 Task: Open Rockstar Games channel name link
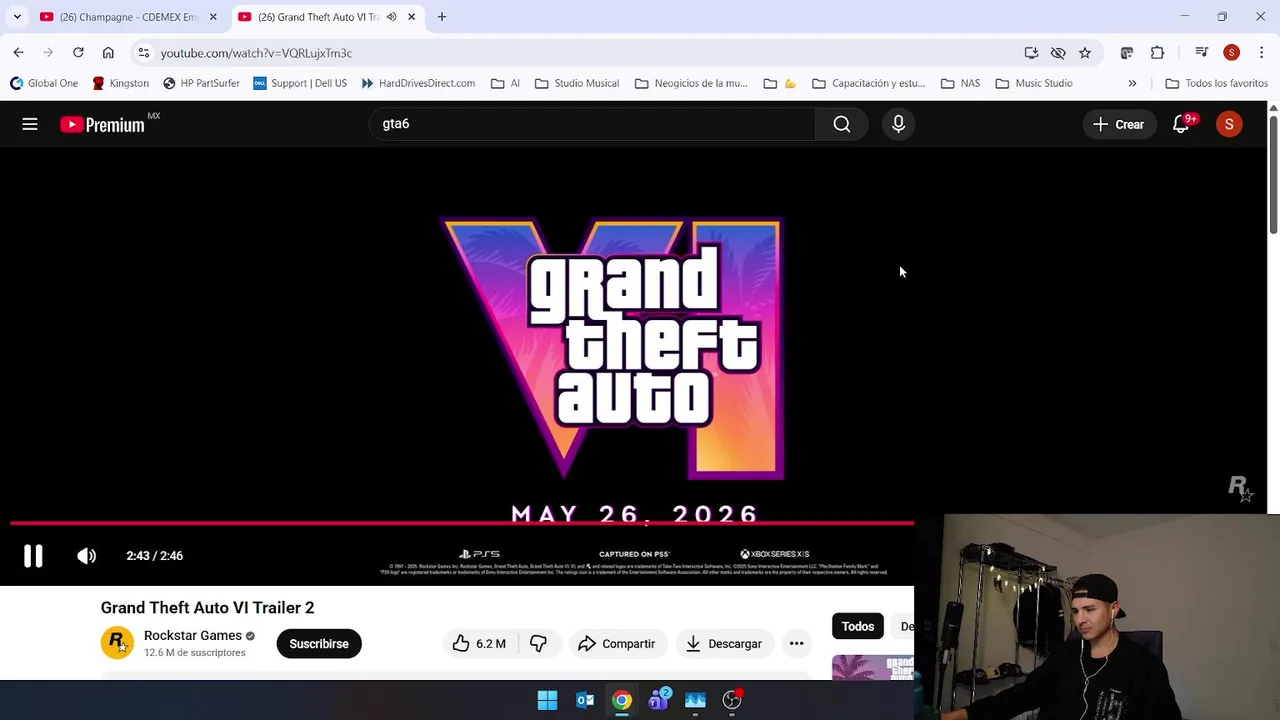(193, 636)
